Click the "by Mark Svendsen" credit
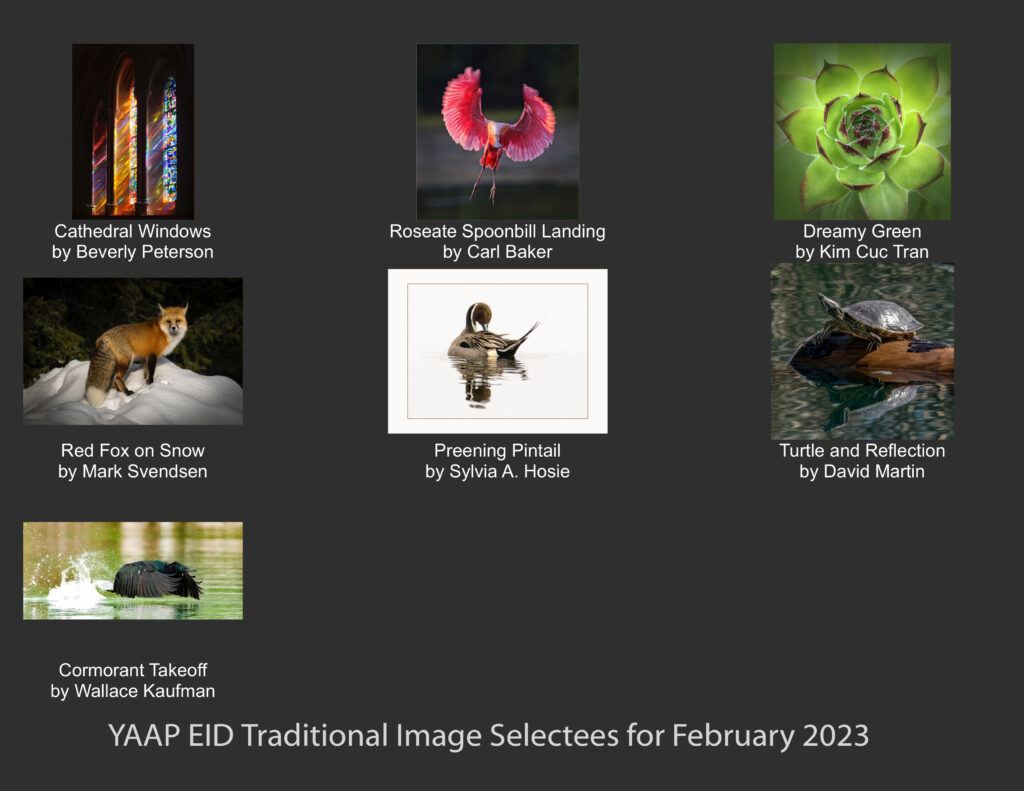 [x=133, y=472]
